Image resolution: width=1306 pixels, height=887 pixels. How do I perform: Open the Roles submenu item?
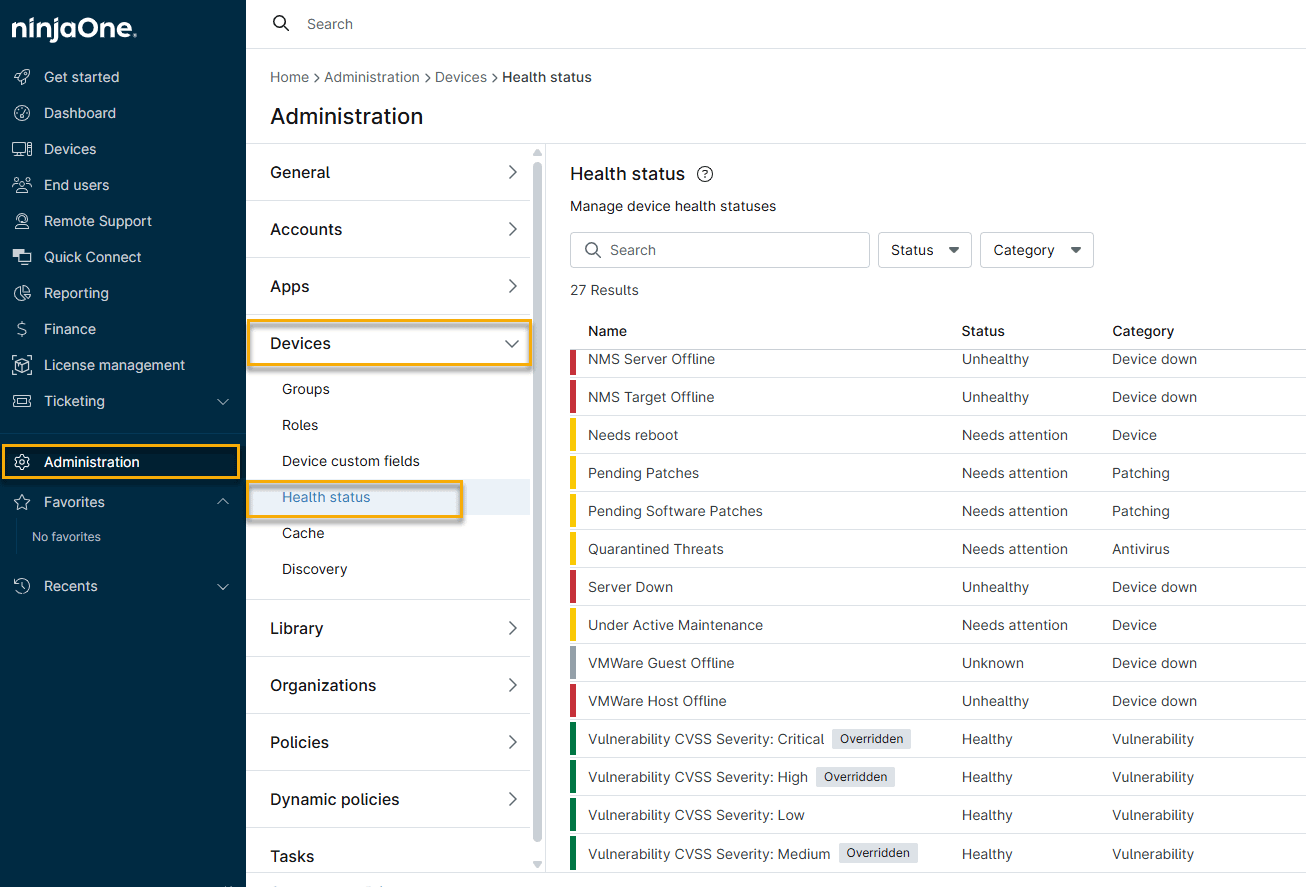point(300,425)
